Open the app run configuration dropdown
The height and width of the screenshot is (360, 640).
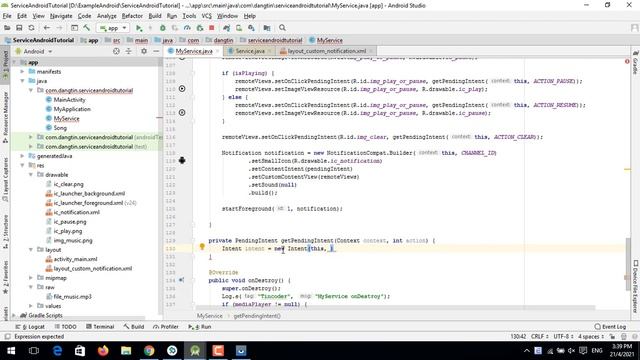point(113,28)
